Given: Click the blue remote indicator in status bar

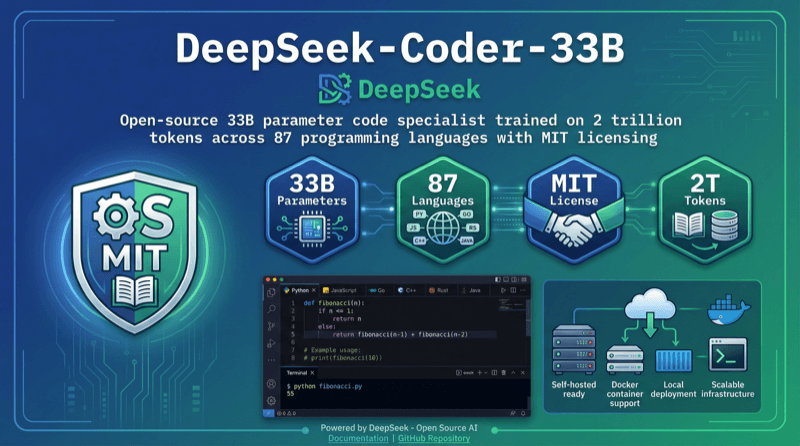Looking at the screenshot, I should (268, 413).
